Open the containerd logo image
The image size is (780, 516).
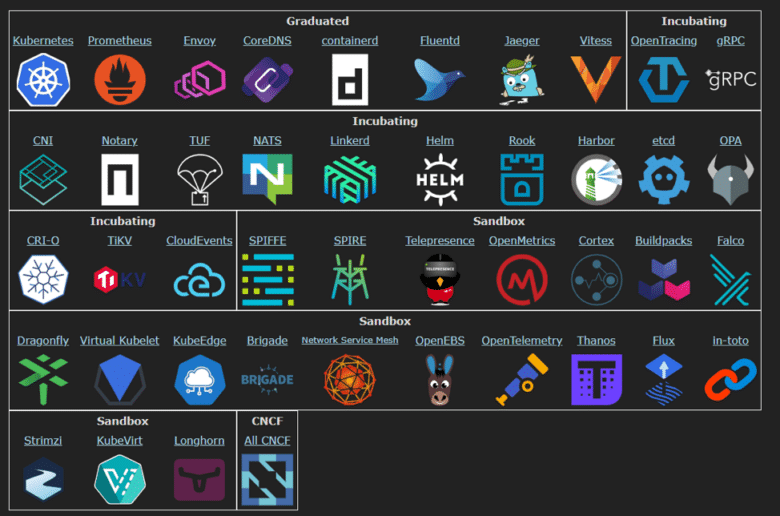(350, 80)
